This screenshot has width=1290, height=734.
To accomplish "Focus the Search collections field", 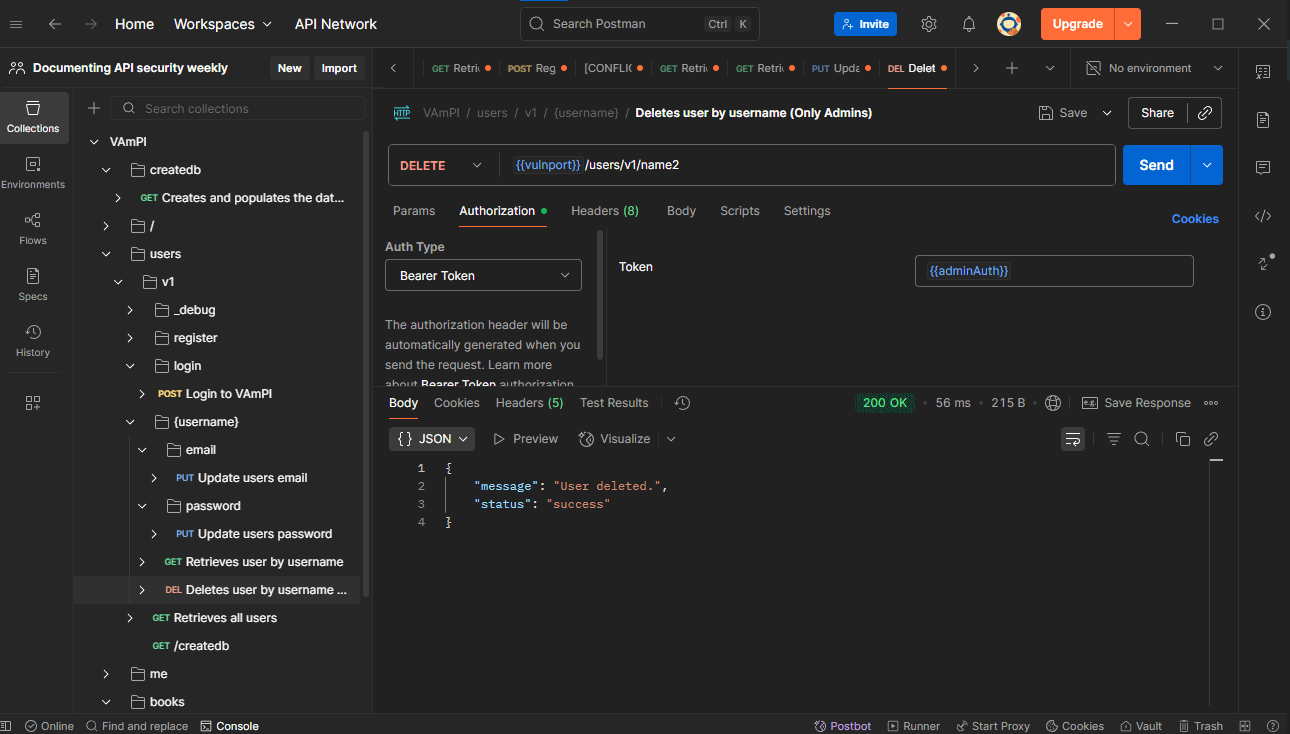I will (238, 108).
